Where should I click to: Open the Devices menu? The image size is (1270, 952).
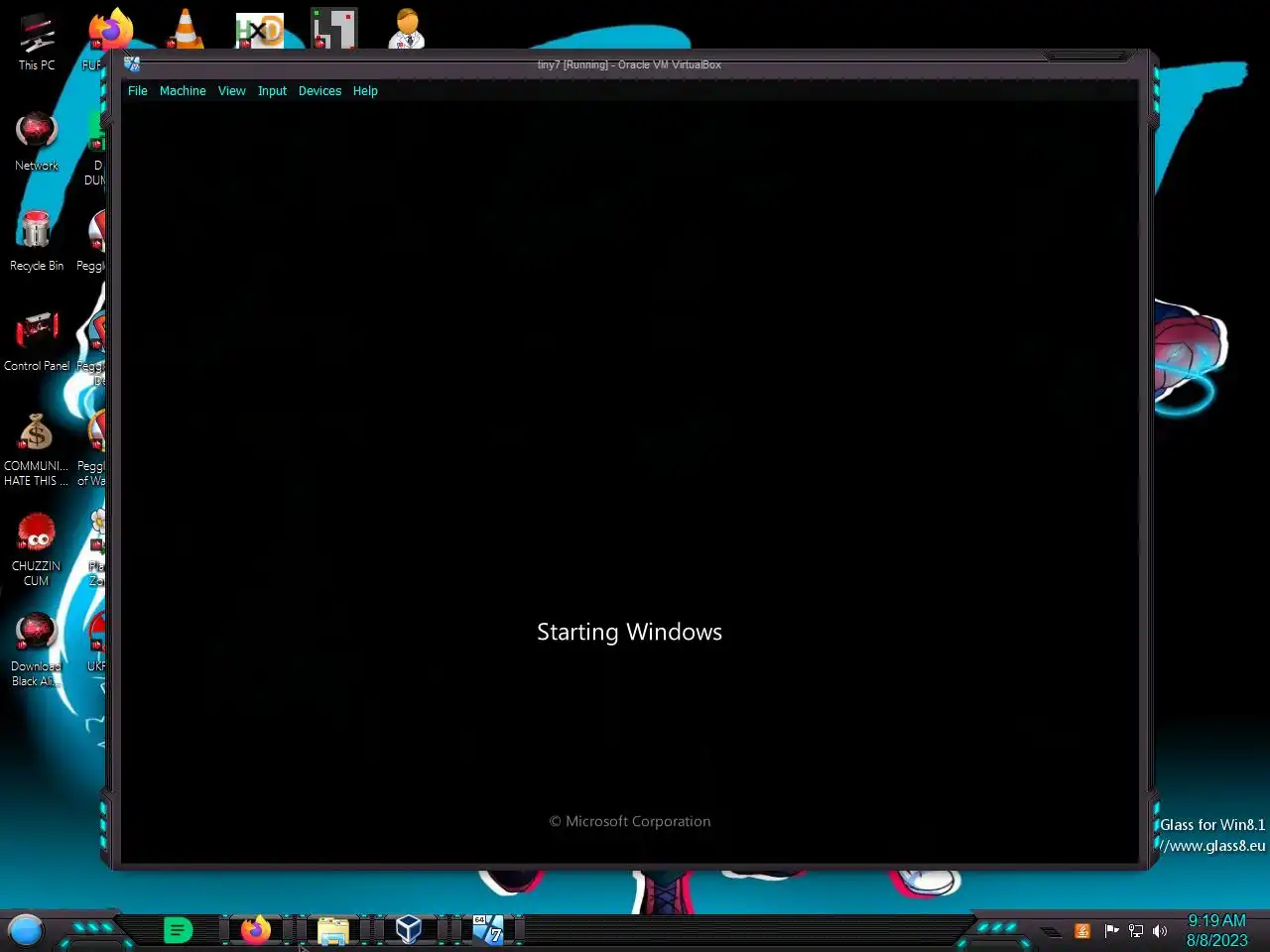tap(319, 90)
